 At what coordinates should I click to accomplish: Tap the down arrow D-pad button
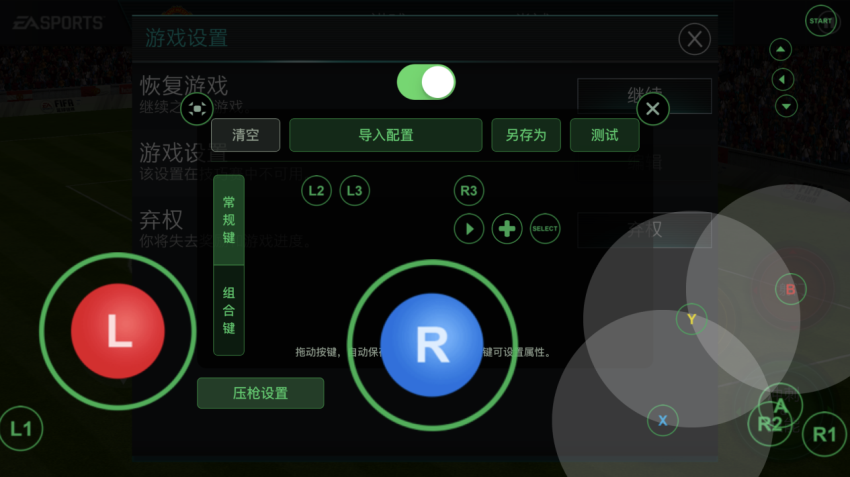(x=786, y=106)
